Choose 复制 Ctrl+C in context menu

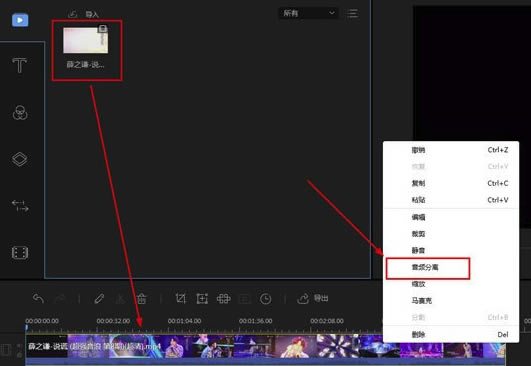pyautogui.click(x=451, y=183)
